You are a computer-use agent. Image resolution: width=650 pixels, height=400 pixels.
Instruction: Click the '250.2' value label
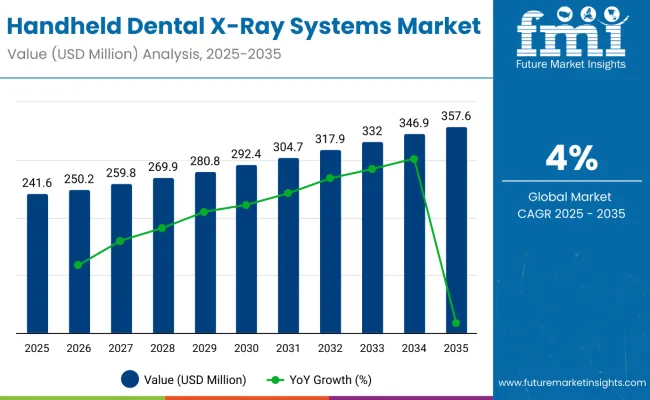[79, 179]
